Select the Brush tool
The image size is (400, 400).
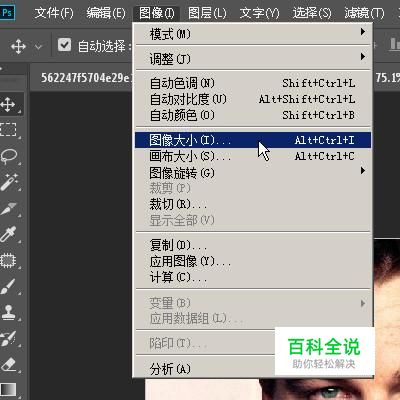(x=9, y=286)
